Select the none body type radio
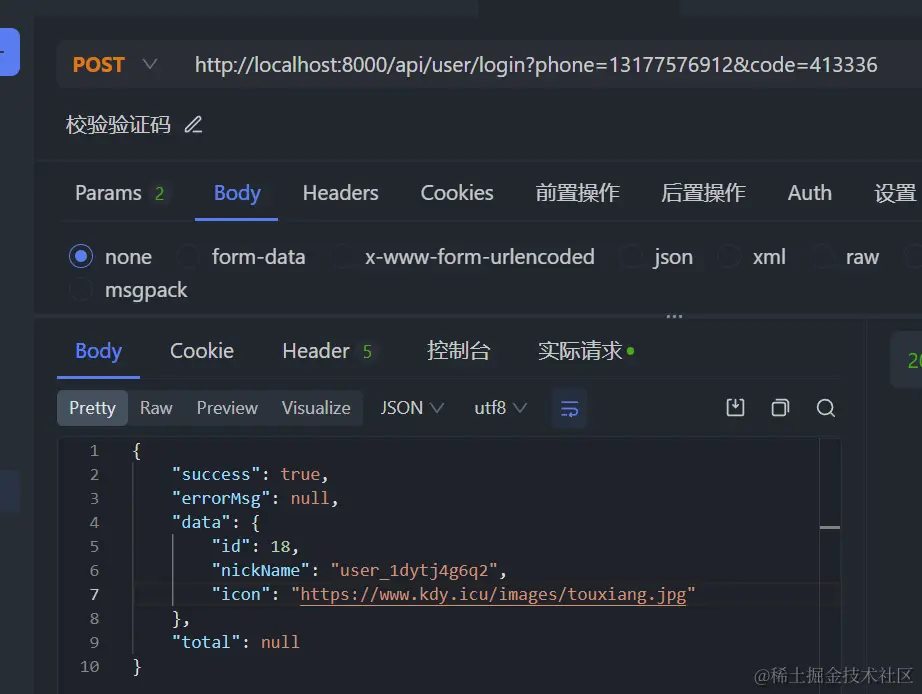 (81, 256)
